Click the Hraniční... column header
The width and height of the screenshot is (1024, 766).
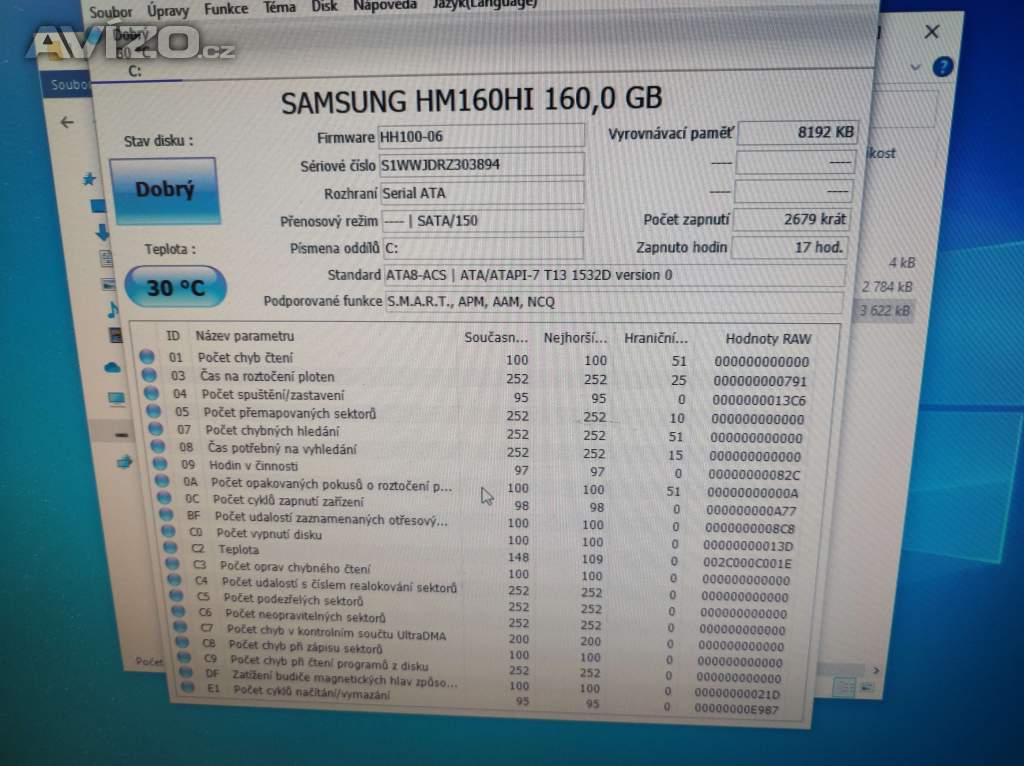coord(655,338)
